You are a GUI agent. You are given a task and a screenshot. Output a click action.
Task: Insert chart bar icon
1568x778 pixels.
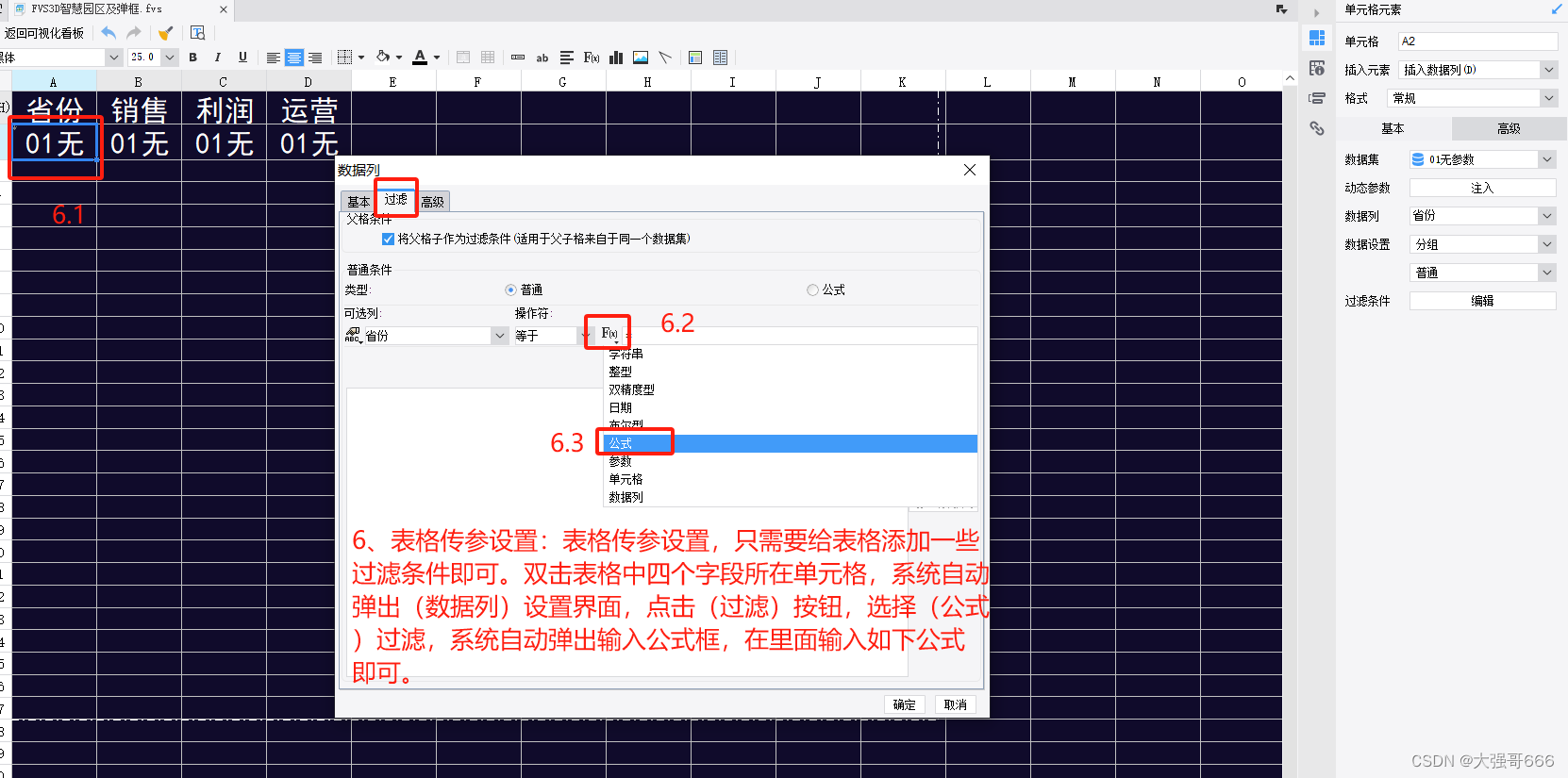[x=616, y=58]
